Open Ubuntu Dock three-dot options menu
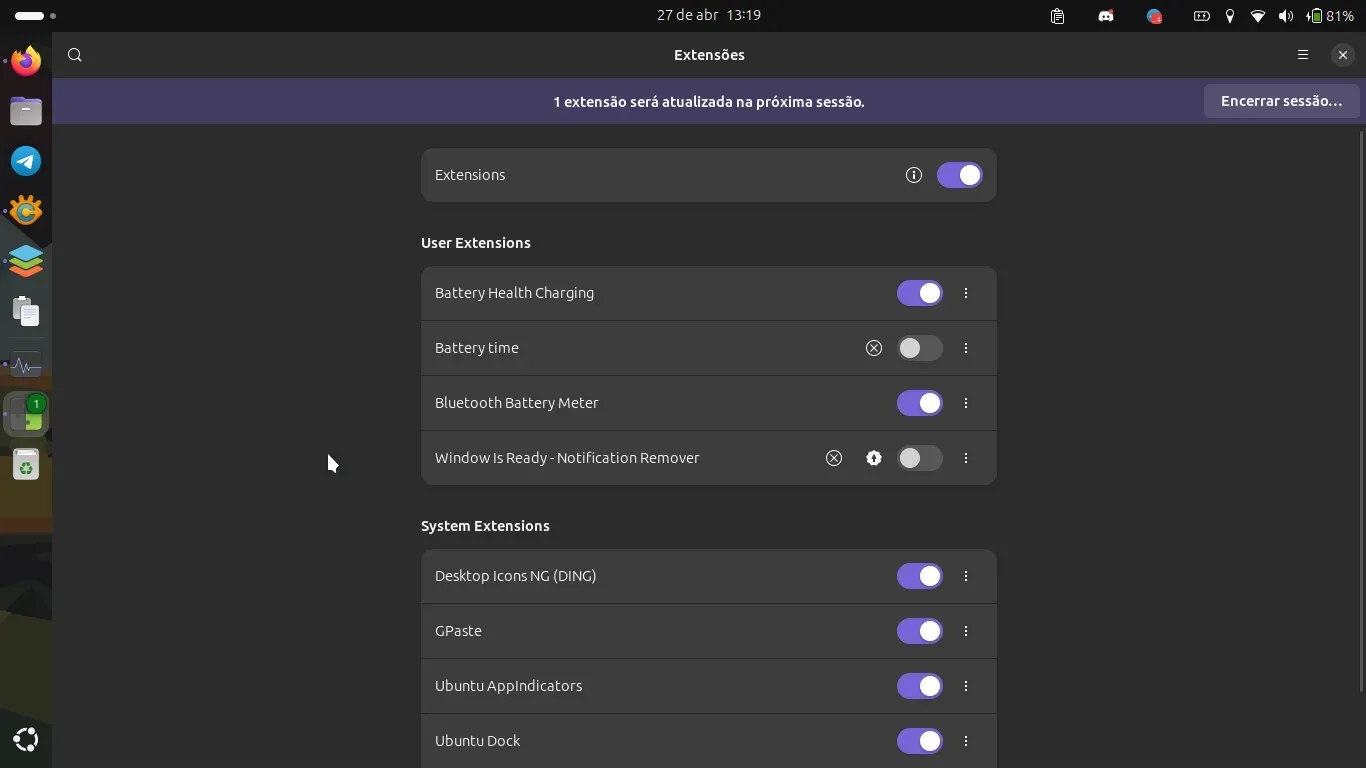Image resolution: width=1366 pixels, height=768 pixels. click(x=965, y=741)
